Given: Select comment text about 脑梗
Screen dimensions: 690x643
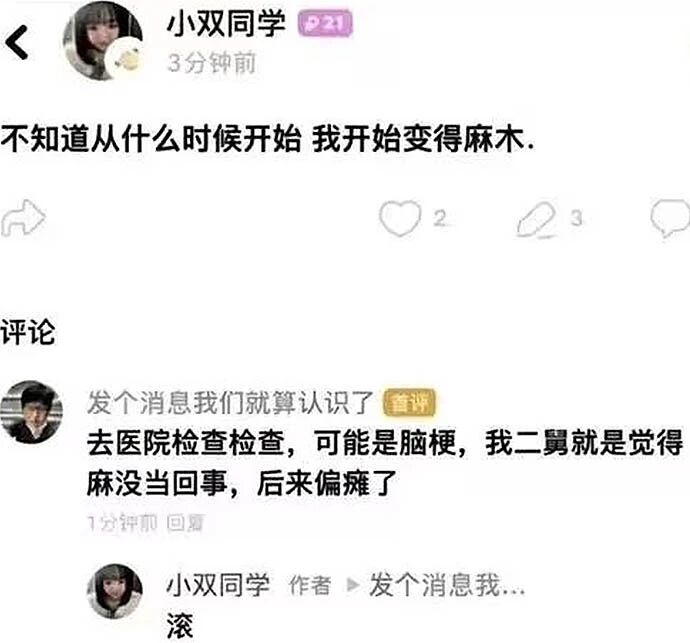Looking at the screenshot, I should [385, 463].
